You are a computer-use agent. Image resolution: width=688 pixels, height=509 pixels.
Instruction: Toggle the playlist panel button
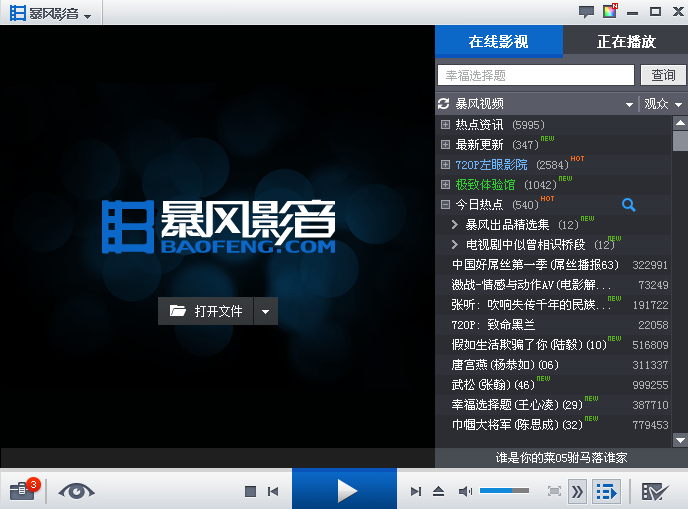pyautogui.click(x=607, y=491)
